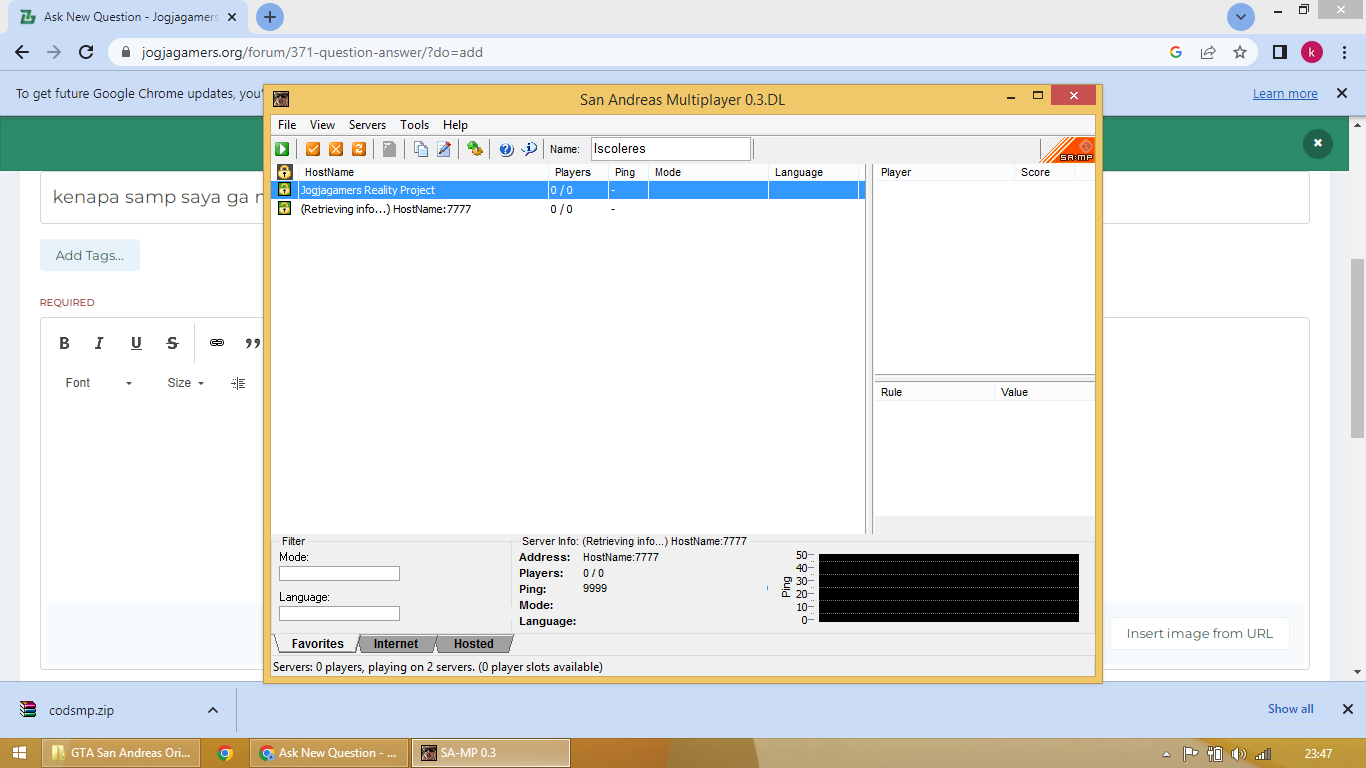Click GTA San Andreas taskbar folder button
The image size is (1366, 768).
(122, 753)
